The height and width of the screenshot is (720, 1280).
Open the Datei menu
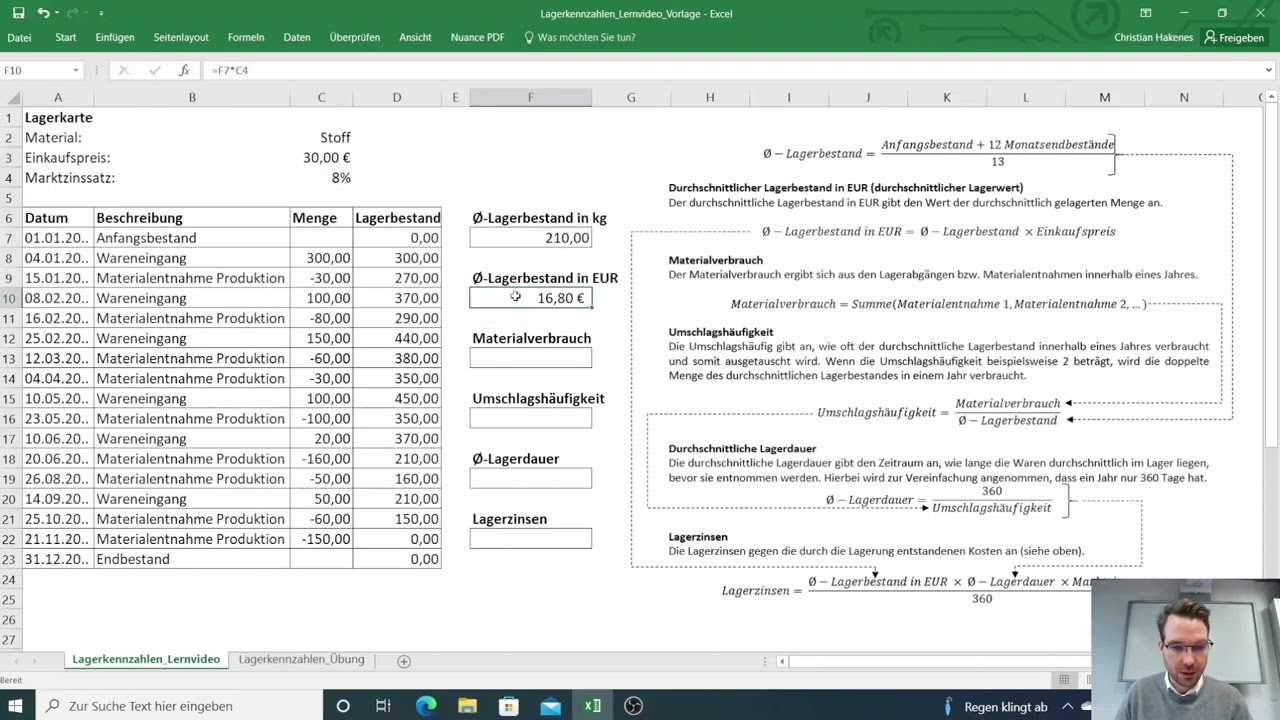[19, 37]
